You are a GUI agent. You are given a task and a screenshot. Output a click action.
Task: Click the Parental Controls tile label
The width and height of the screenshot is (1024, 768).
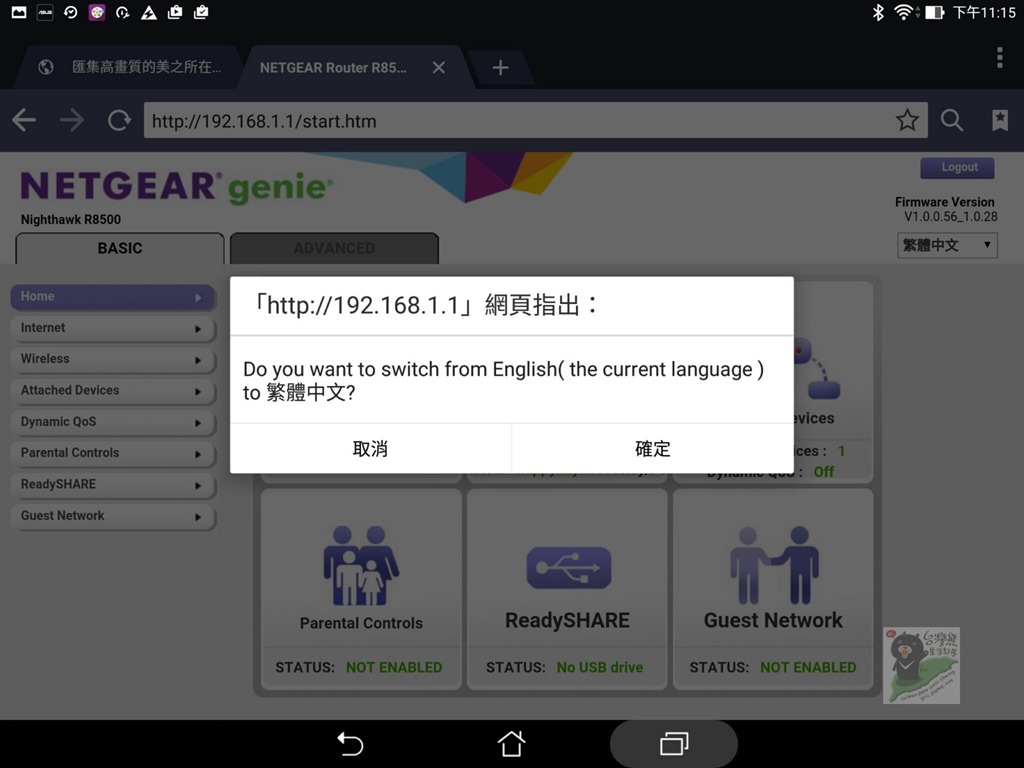point(361,623)
